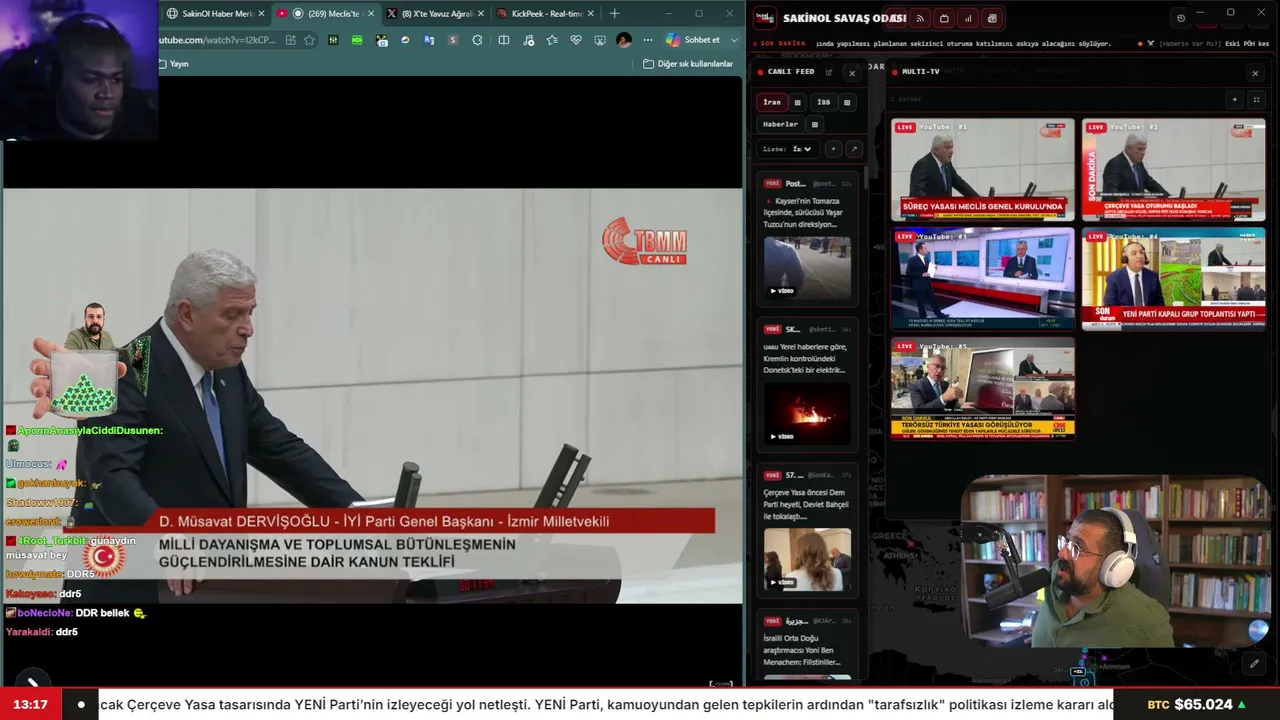Open YouTube #1 live stream thumbnail
Screen dimensions: 1280x720
(x=983, y=170)
